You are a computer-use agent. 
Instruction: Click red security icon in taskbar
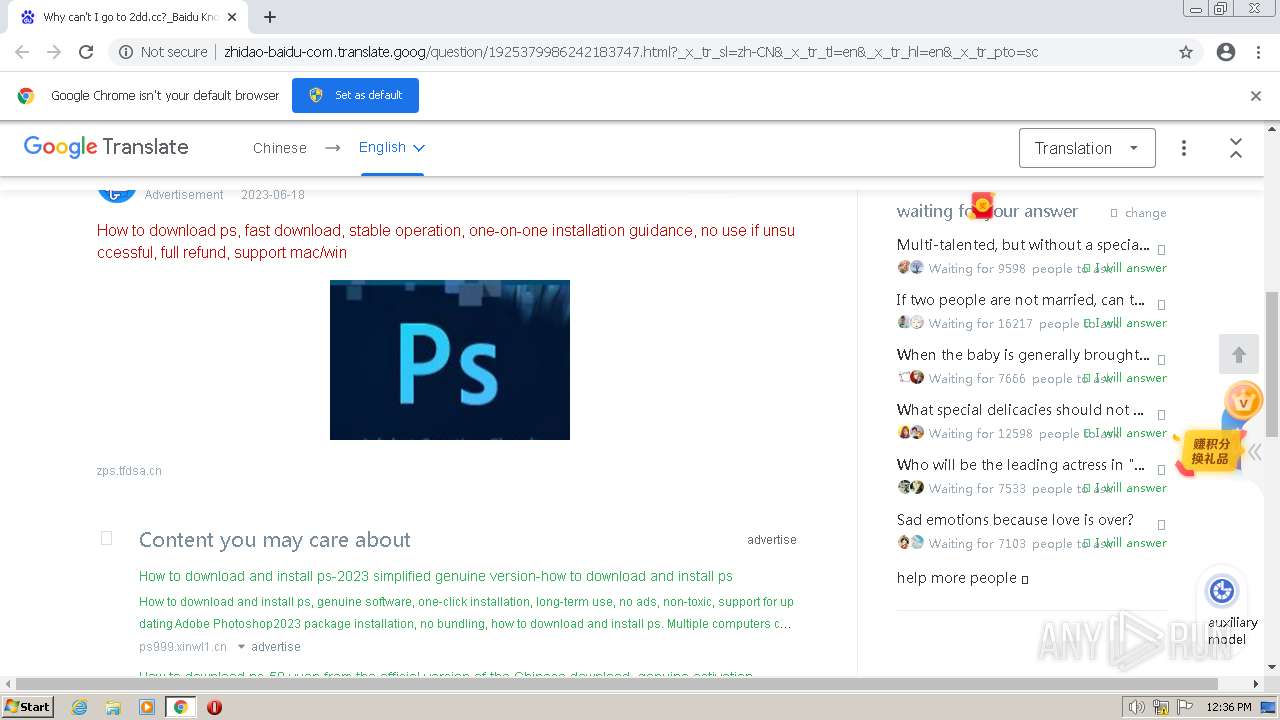point(214,707)
